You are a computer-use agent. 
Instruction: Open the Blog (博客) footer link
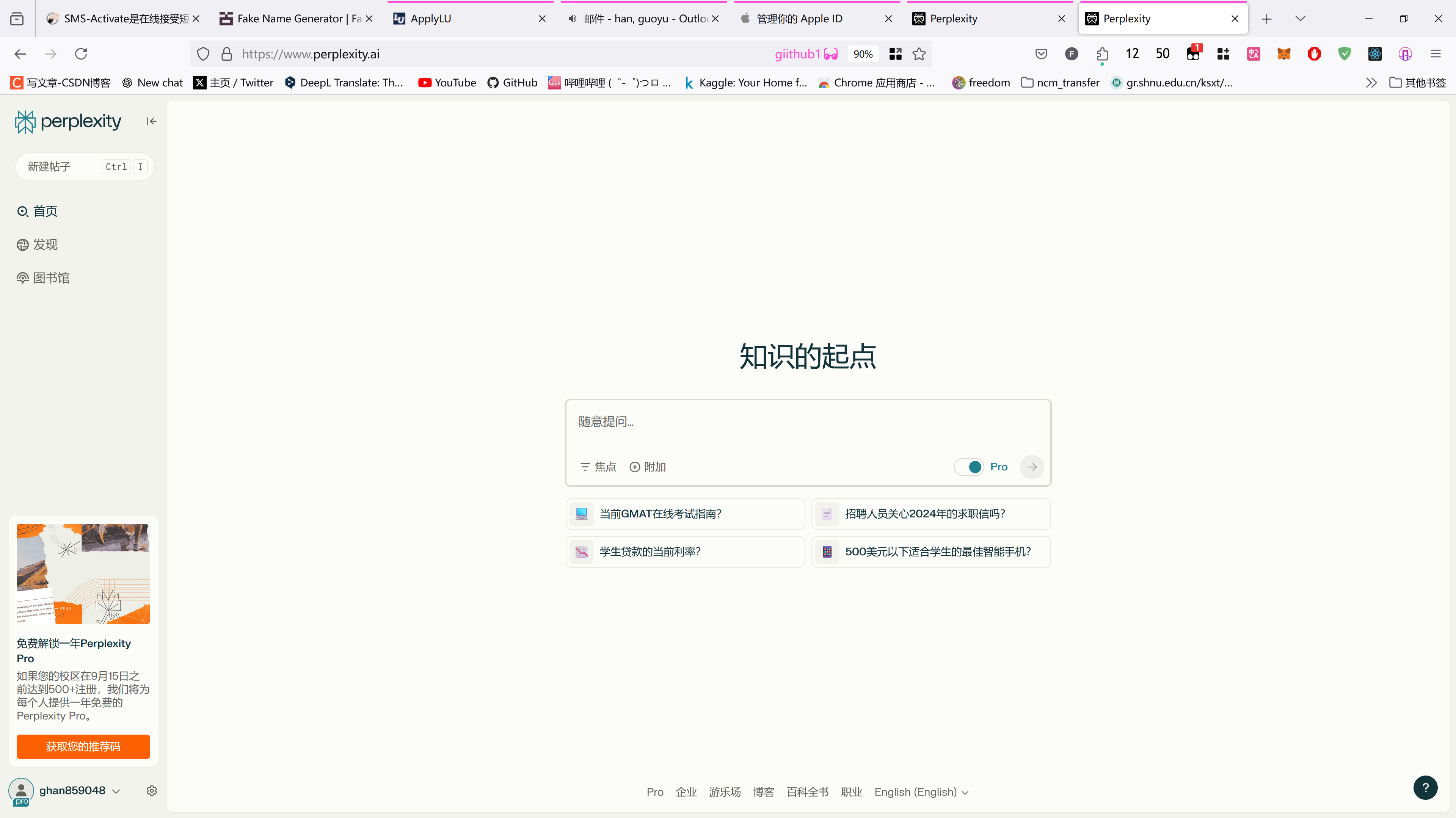pos(763,792)
